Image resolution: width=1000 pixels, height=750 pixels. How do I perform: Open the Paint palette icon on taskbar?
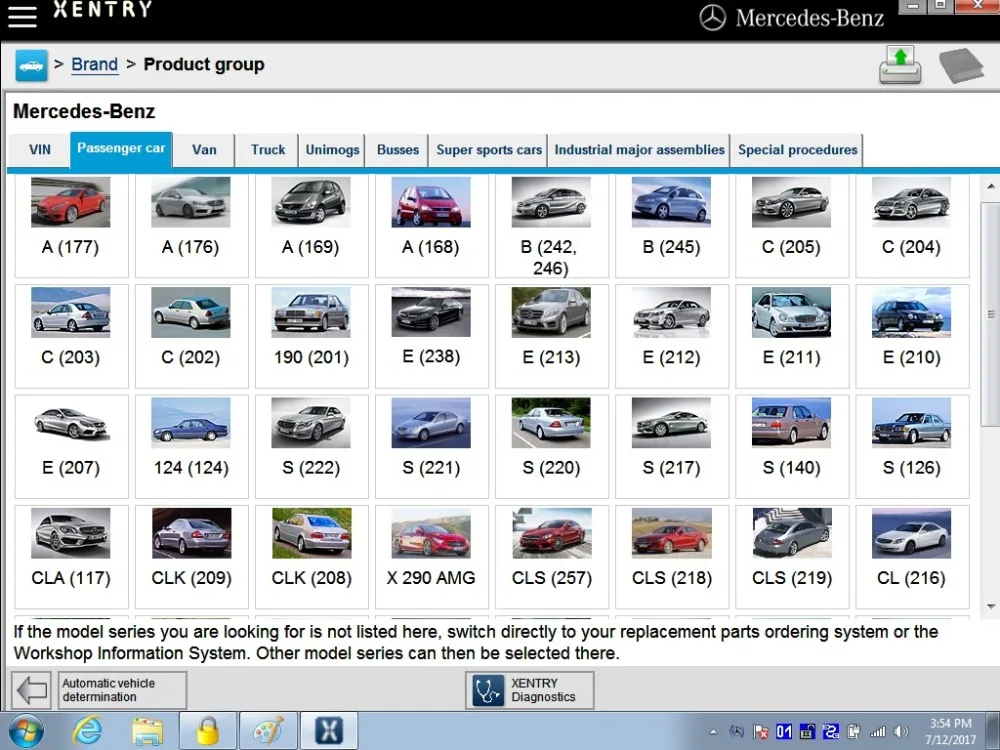(268, 731)
